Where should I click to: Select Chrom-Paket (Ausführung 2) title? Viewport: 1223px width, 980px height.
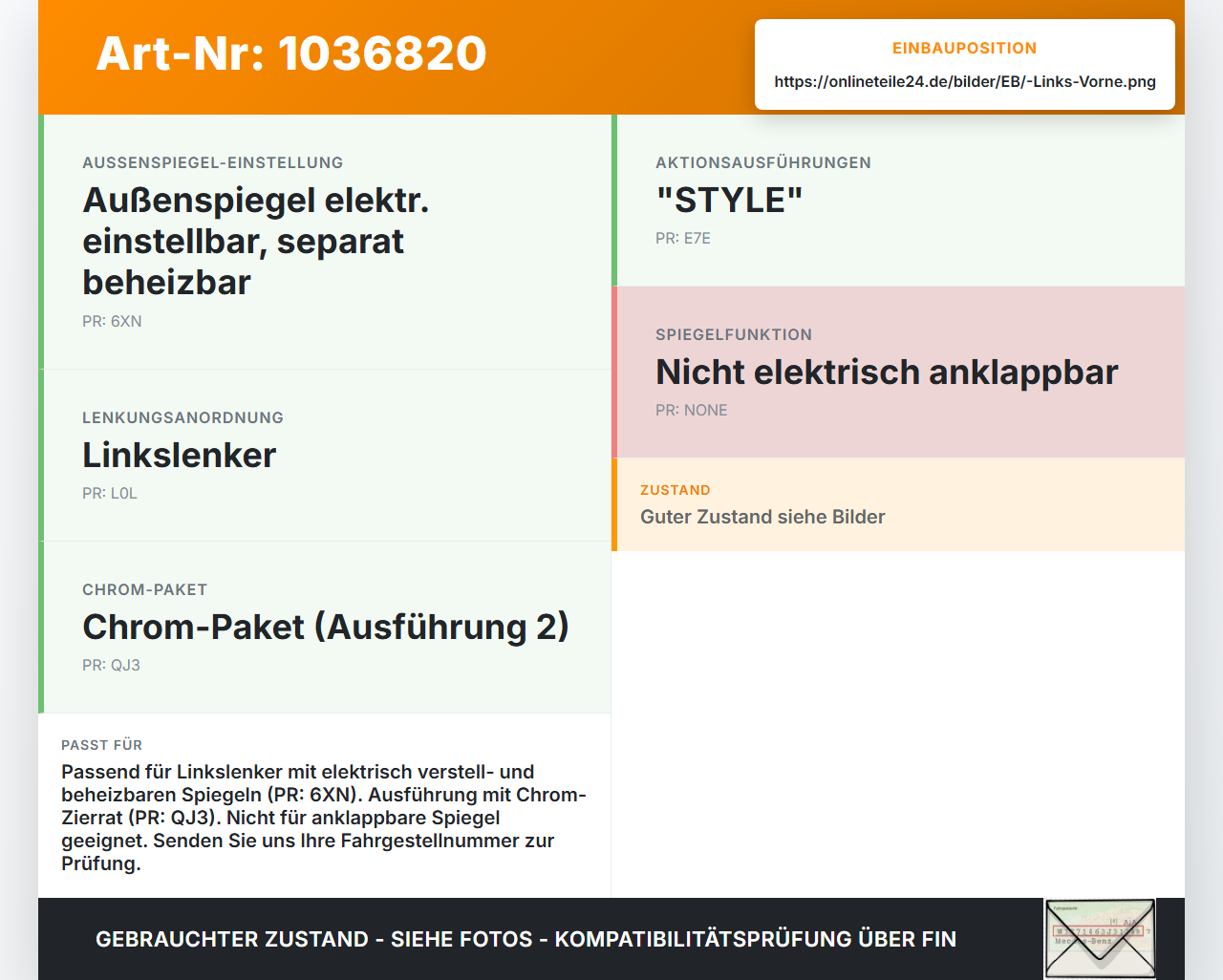326,628
